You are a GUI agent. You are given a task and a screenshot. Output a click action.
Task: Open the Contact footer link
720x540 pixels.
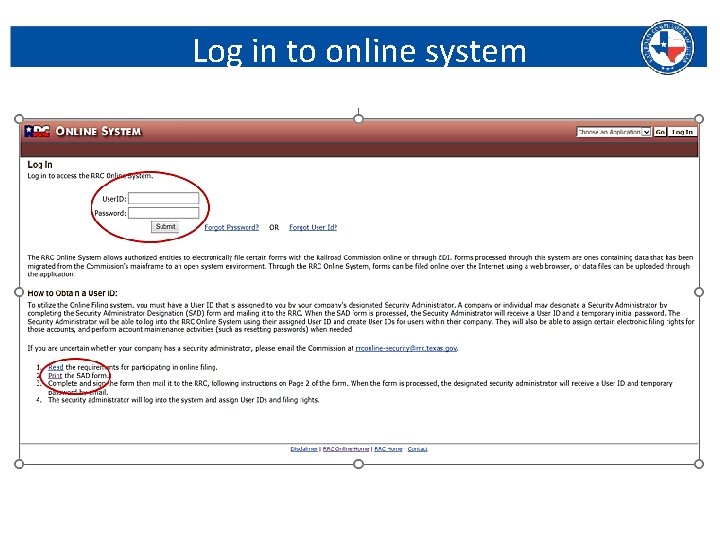point(417,449)
